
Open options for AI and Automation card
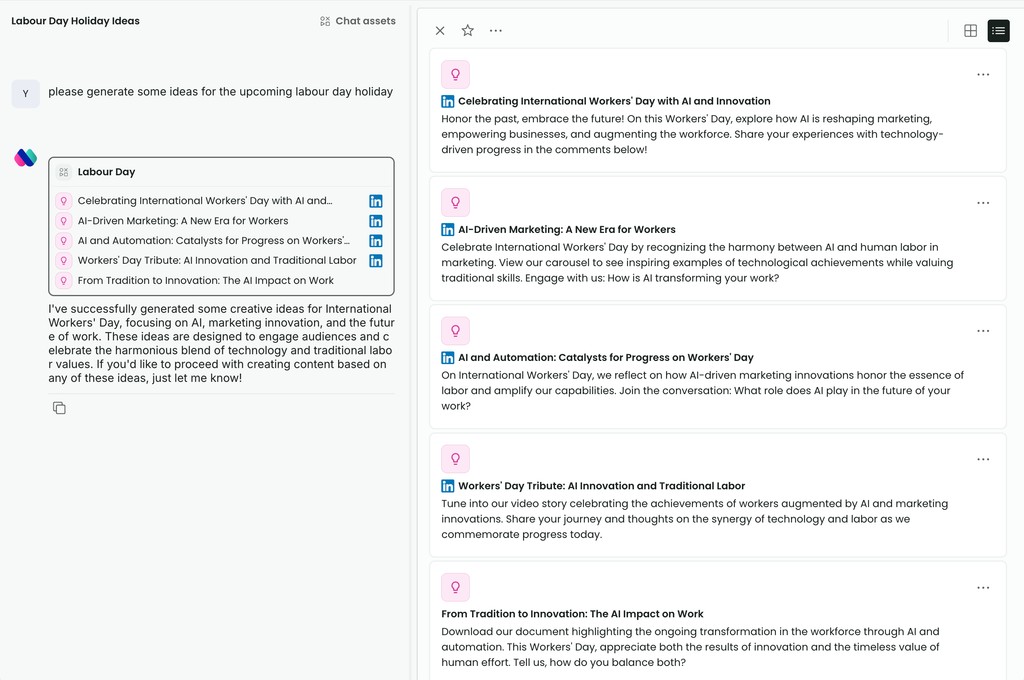(x=983, y=331)
